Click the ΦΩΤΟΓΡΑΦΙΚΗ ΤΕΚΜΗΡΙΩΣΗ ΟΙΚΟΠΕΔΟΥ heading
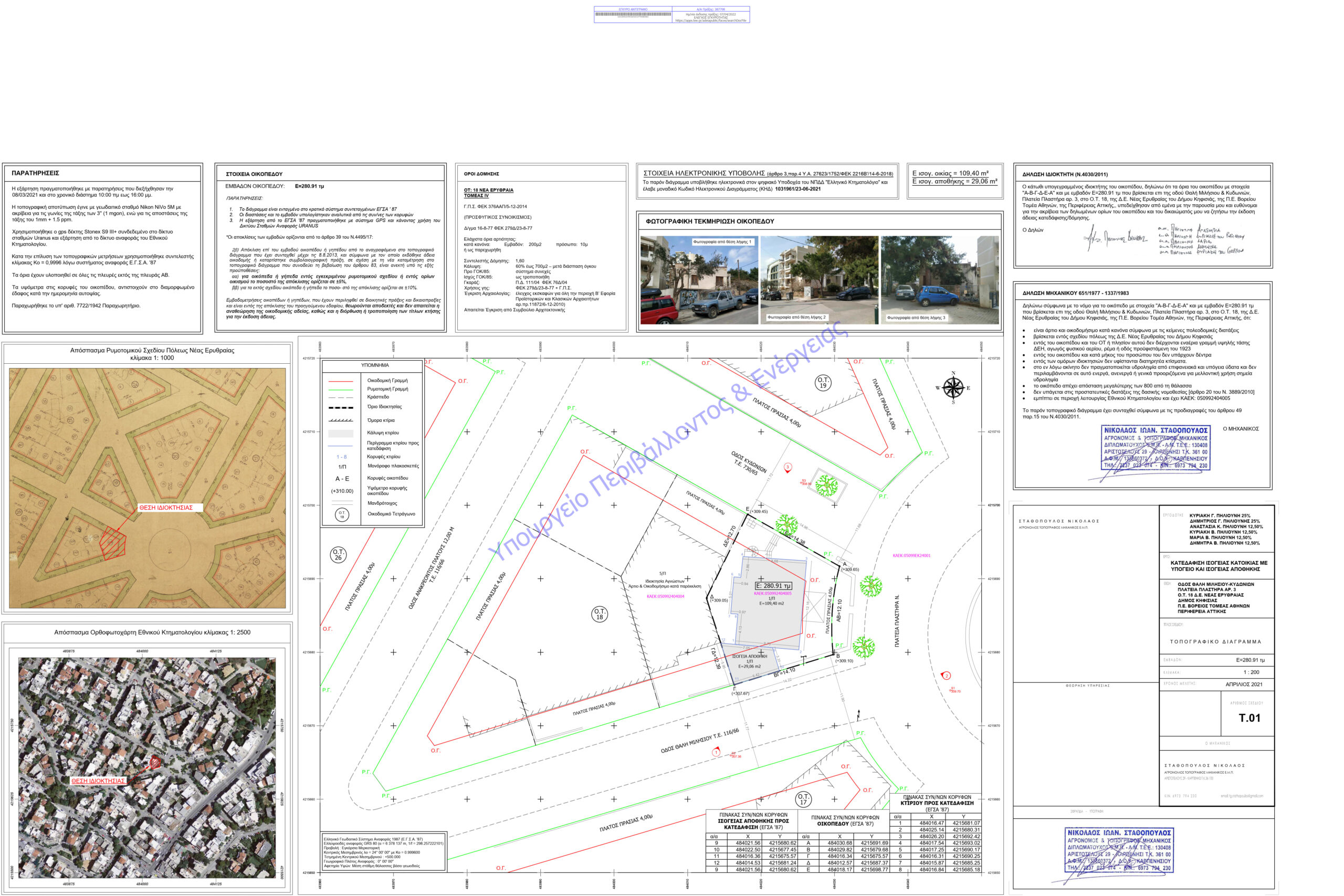The height and width of the screenshot is (896, 1344). tap(710, 221)
